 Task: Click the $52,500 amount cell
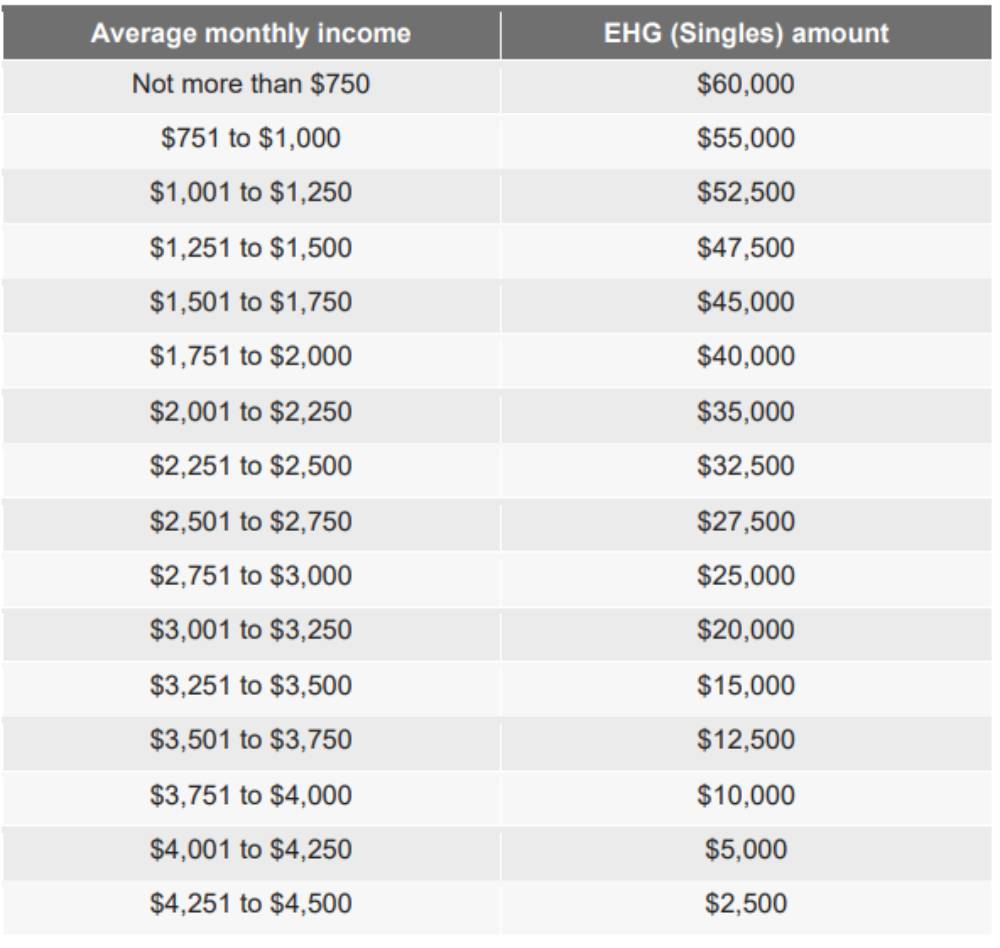pyautogui.click(x=746, y=192)
